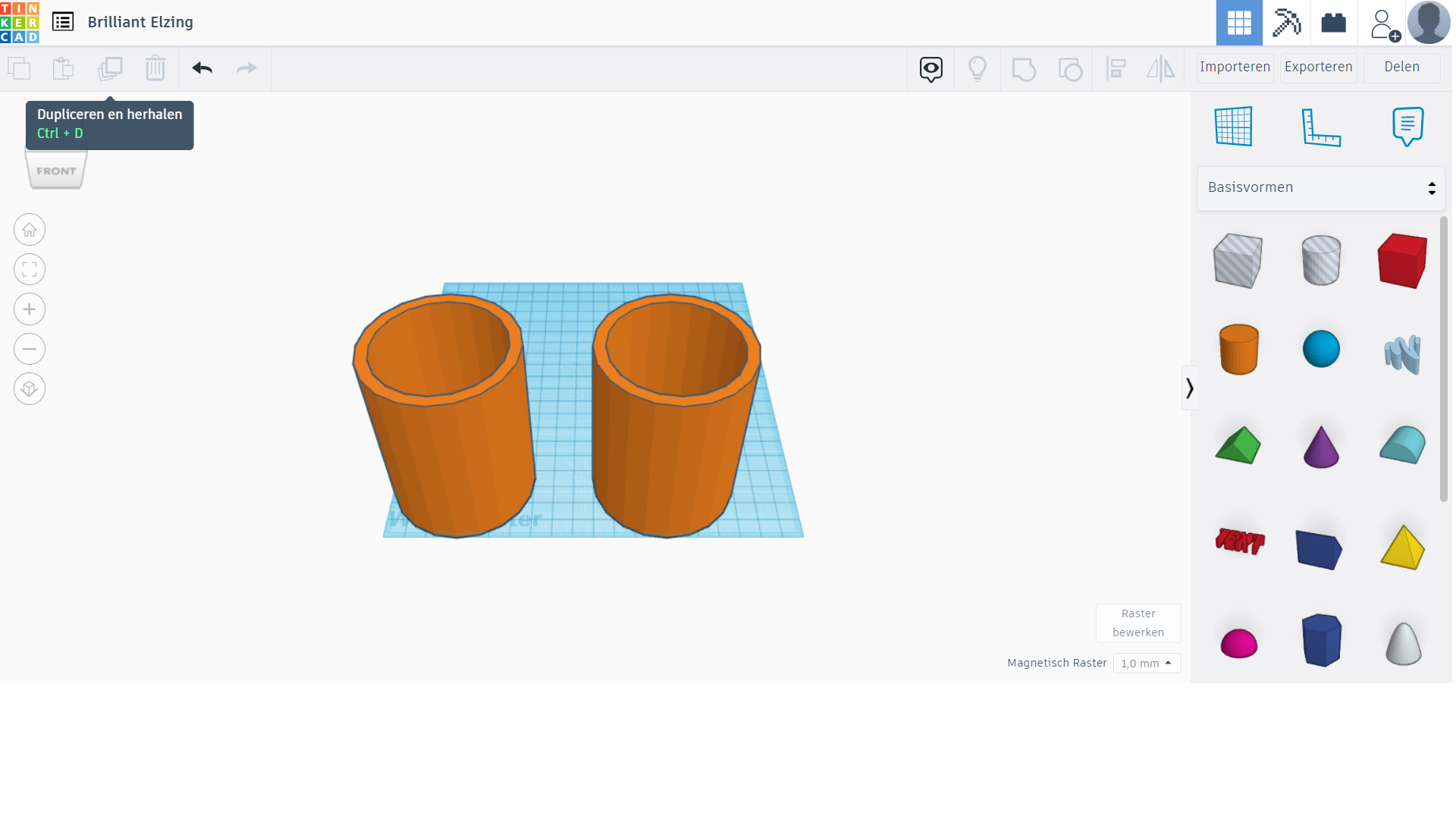The width and height of the screenshot is (1456, 819).
Task: Pick the red box shape
Action: tap(1402, 261)
